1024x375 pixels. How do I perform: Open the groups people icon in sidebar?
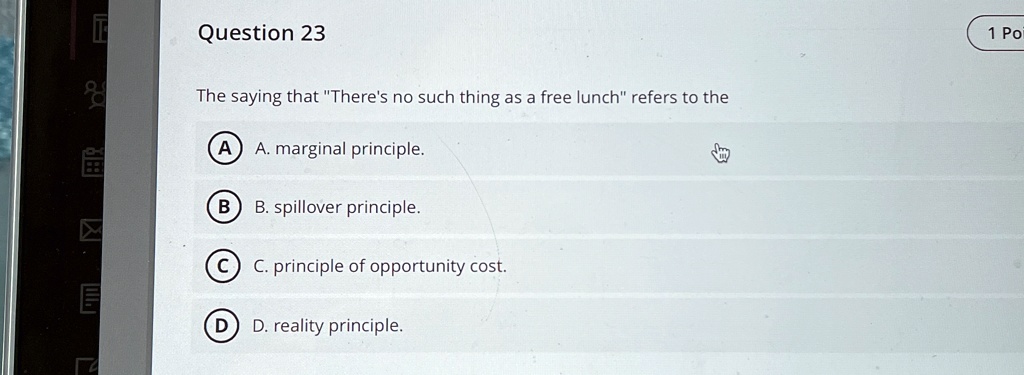(97, 95)
